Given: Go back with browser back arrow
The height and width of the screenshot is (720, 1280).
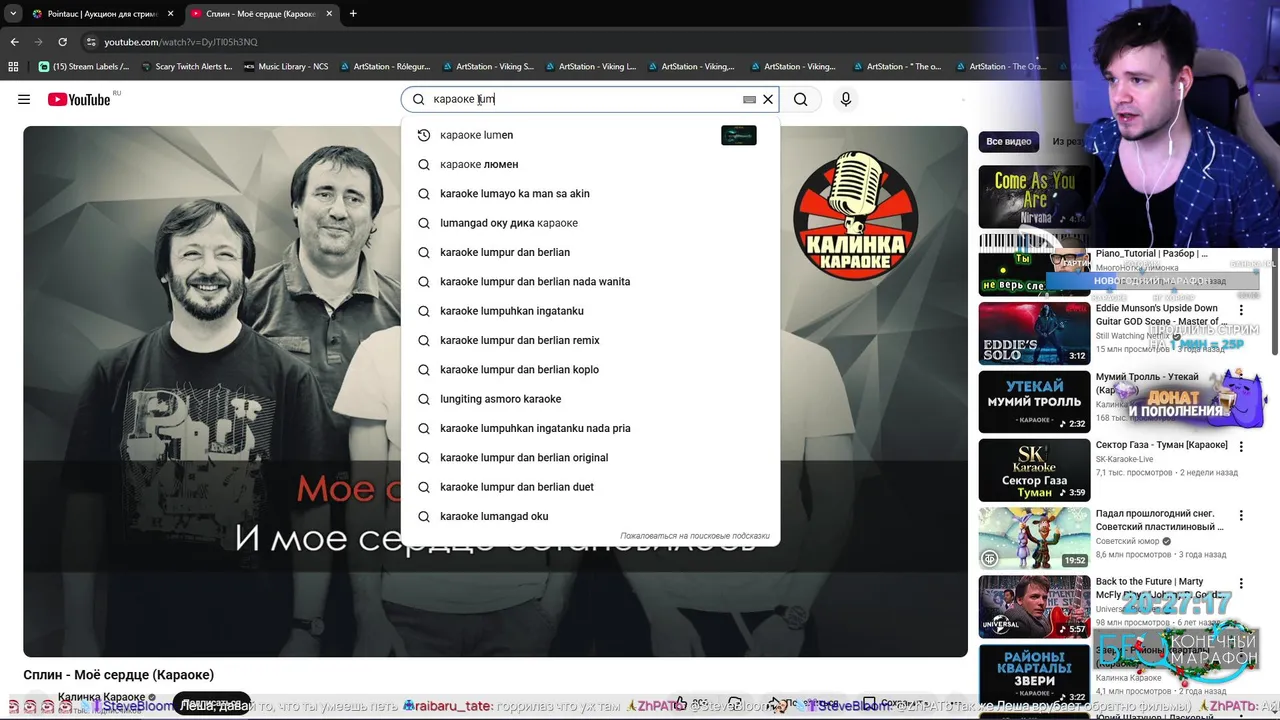Looking at the screenshot, I should coord(14,42).
